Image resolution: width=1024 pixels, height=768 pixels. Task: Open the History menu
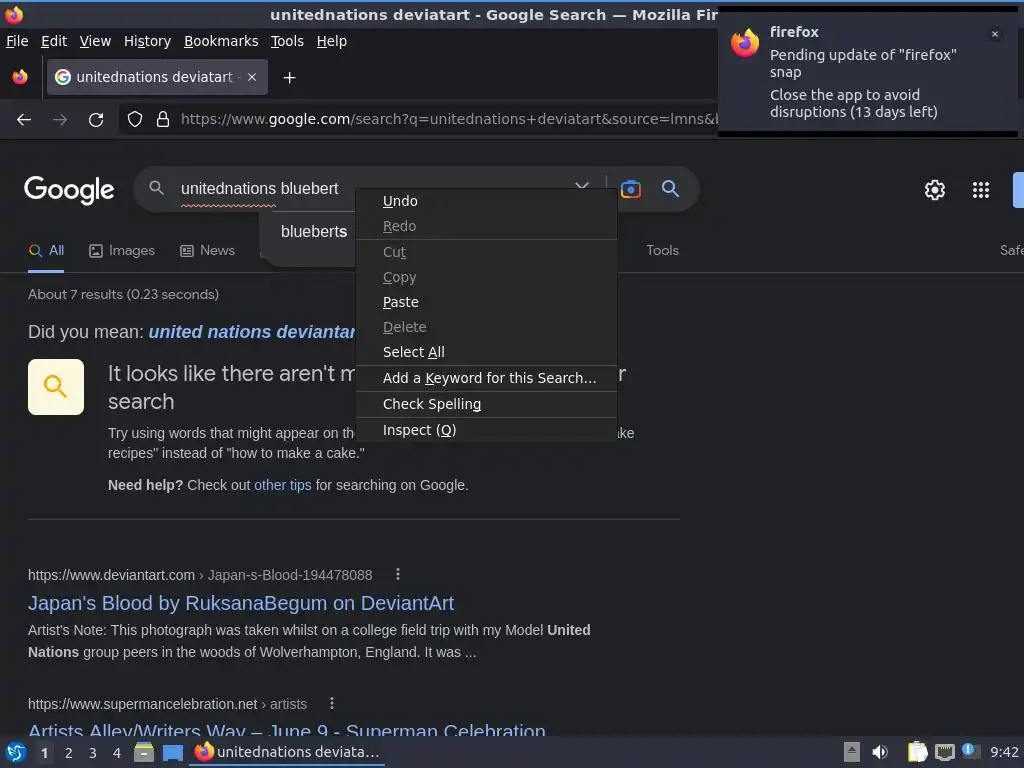click(148, 41)
